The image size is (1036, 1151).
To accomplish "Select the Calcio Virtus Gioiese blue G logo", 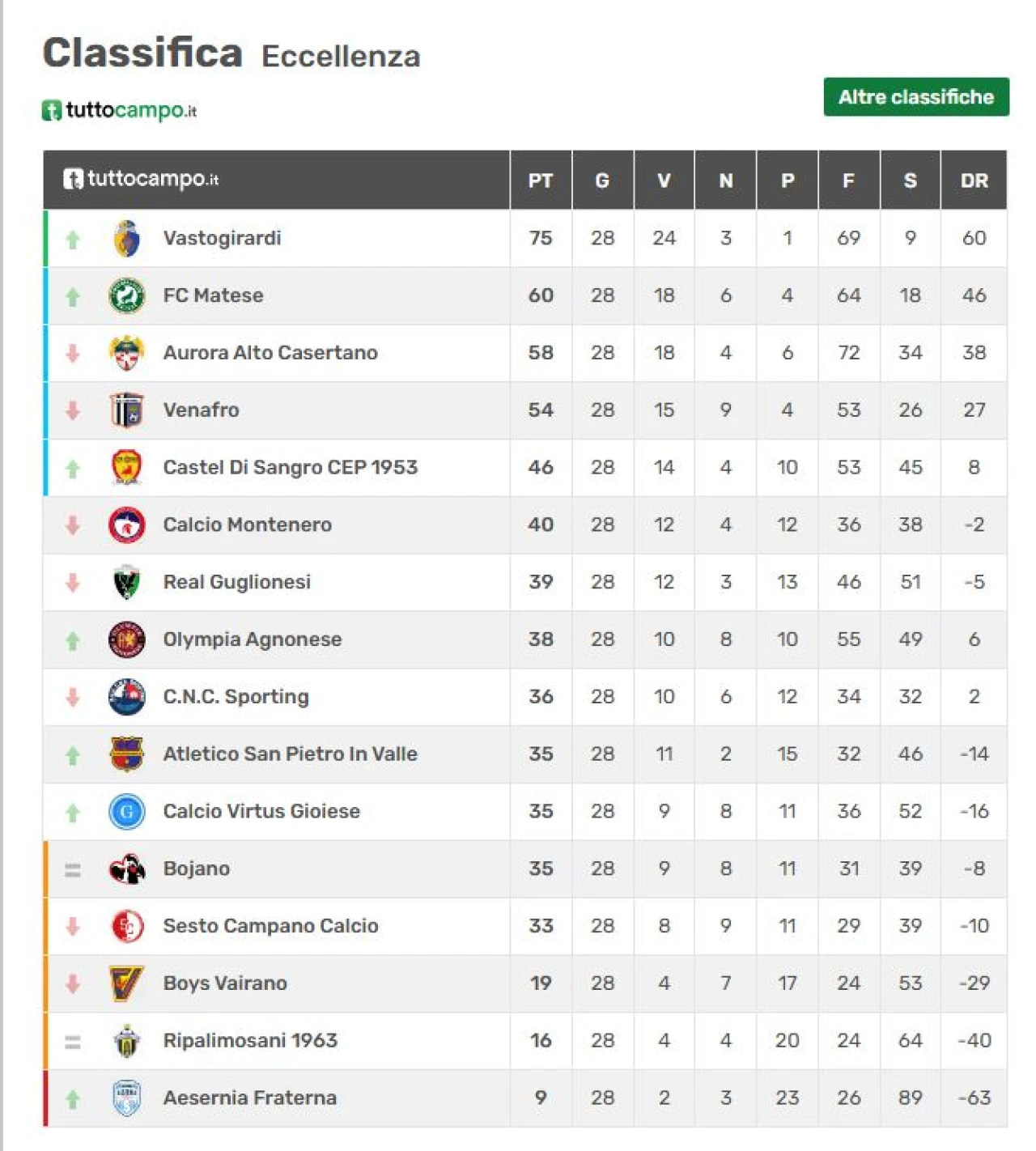I will point(127,812).
